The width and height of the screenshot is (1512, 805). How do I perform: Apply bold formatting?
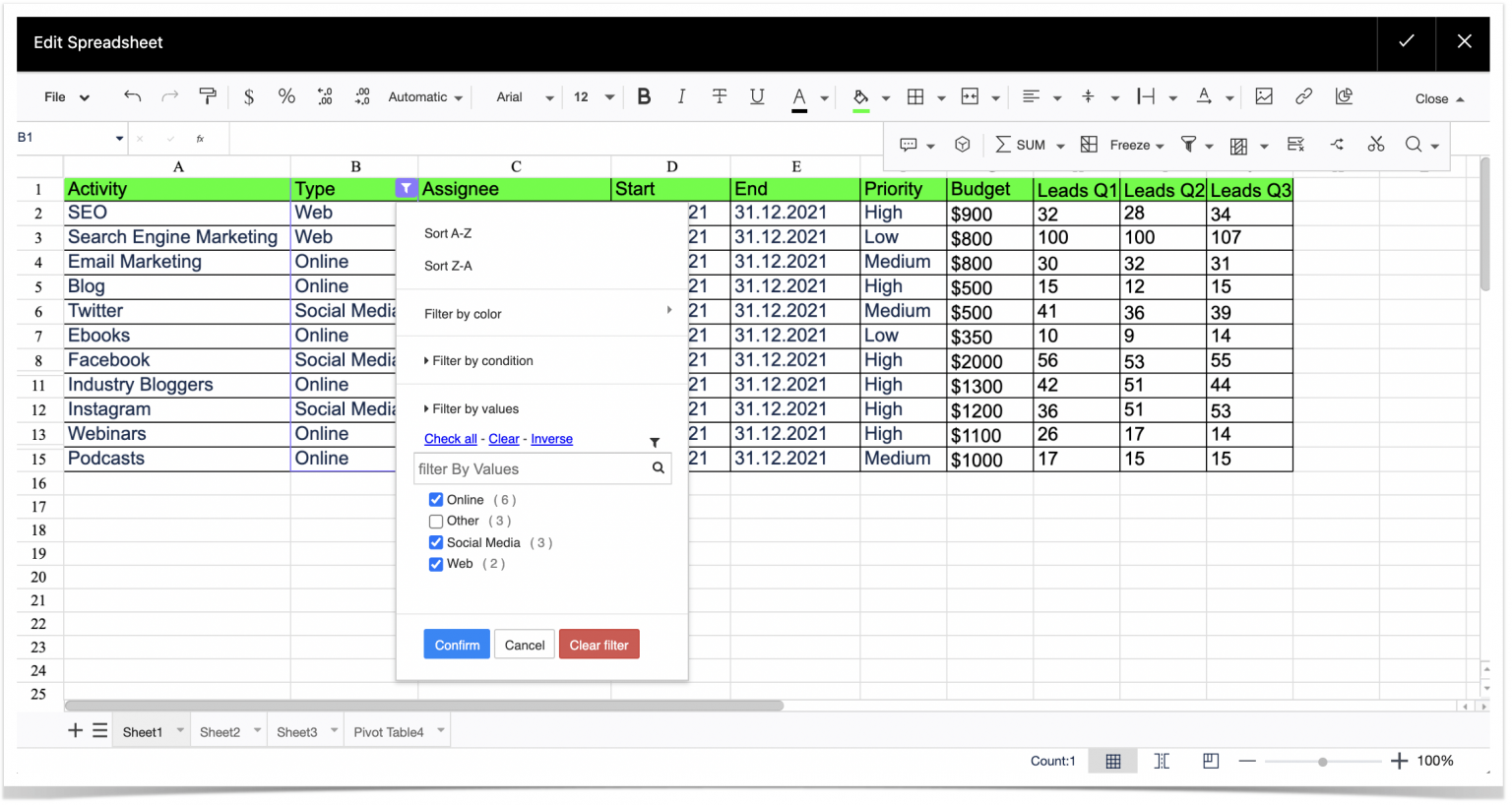644,96
